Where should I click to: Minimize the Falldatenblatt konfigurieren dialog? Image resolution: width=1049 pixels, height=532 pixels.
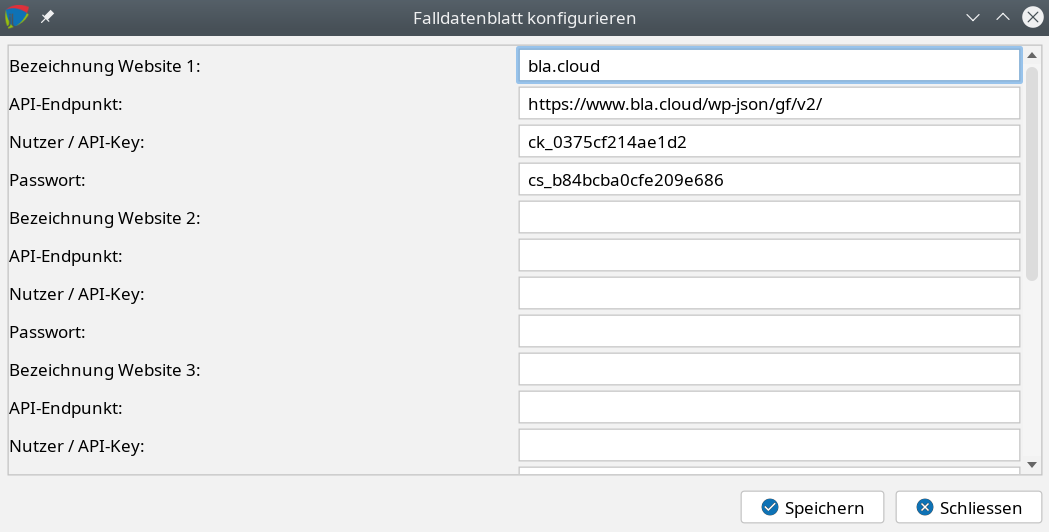[x=972, y=17]
